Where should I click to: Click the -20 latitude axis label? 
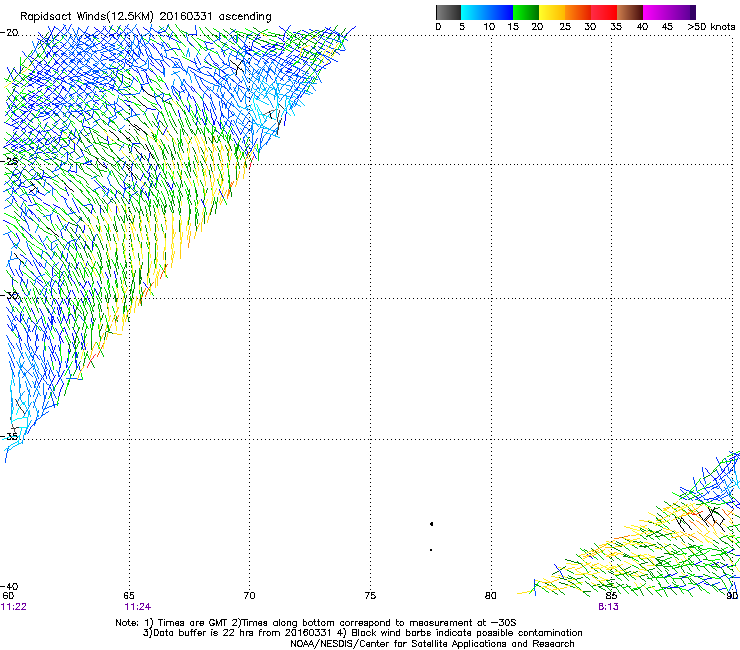[9, 33]
